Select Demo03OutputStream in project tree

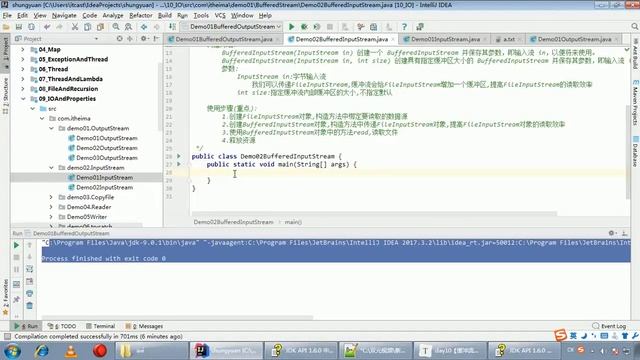[x=107, y=158]
